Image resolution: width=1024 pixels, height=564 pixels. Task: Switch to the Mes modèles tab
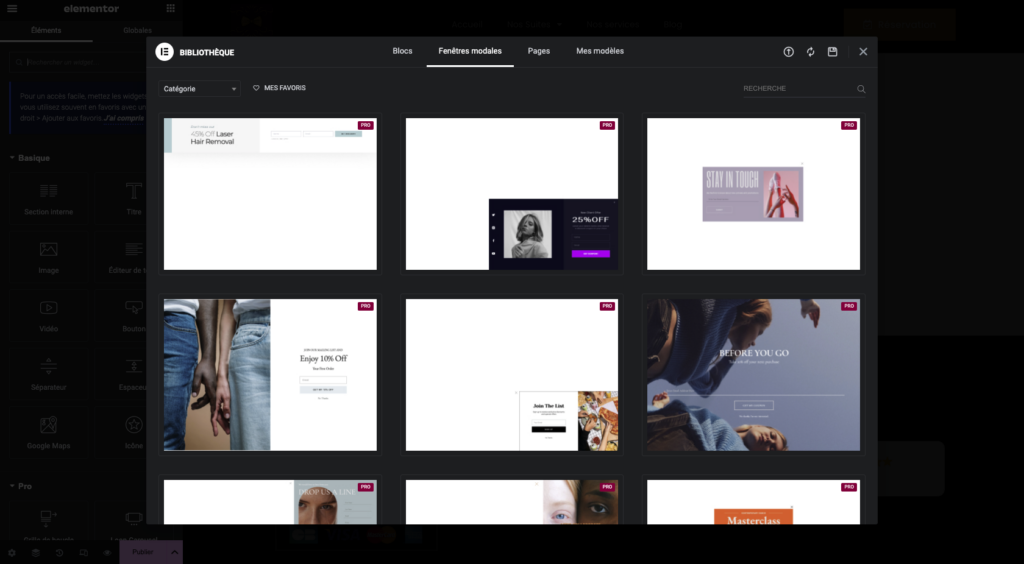600,51
